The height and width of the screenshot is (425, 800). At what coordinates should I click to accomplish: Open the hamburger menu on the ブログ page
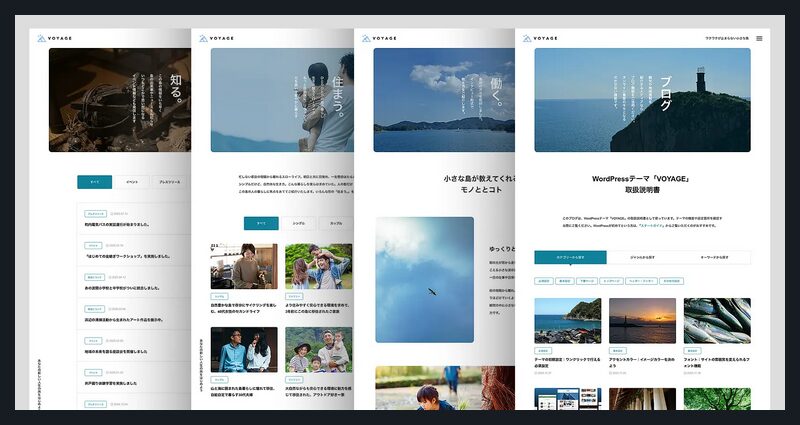pyautogui.click(x=759, y=38)
